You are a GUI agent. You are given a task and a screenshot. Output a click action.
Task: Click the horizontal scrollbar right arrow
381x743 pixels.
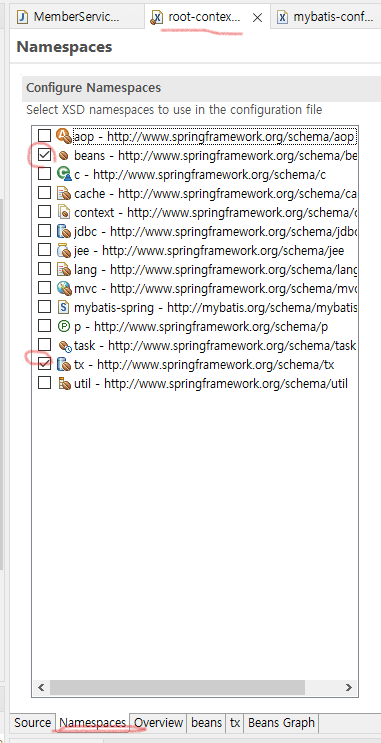[x=349, y=687]
